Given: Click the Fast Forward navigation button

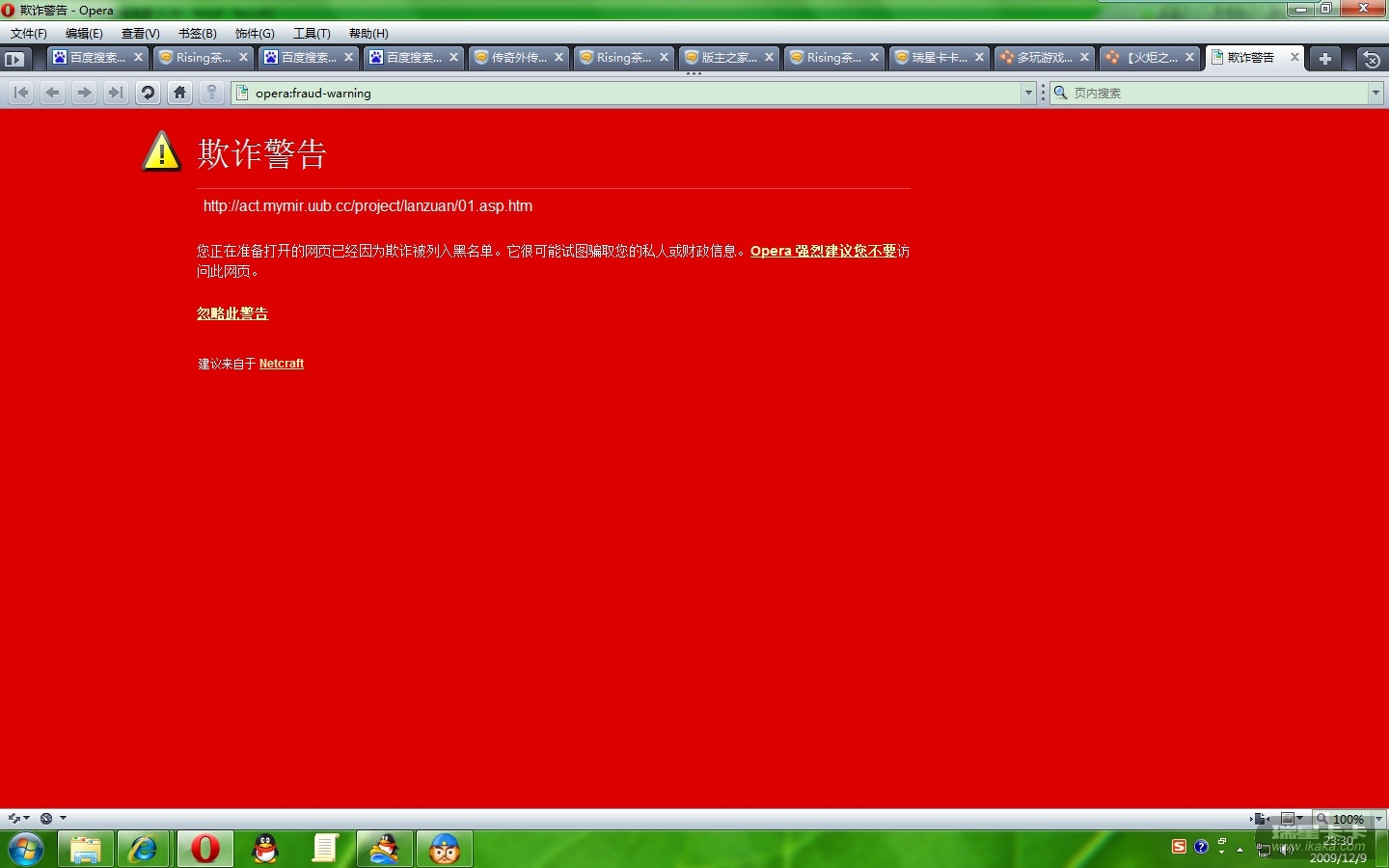Looking at the screenshot, I should [x=116, y=93].
